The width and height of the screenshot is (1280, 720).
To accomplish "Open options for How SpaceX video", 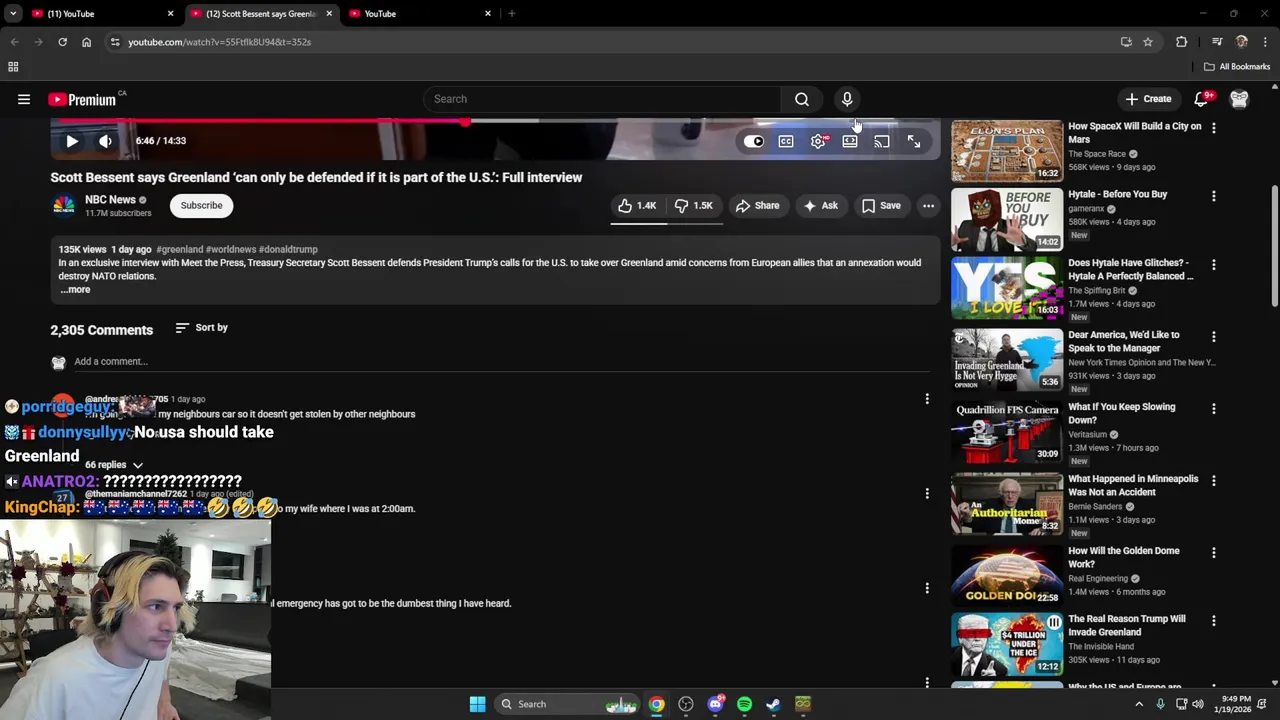I will coord(1214,128).
